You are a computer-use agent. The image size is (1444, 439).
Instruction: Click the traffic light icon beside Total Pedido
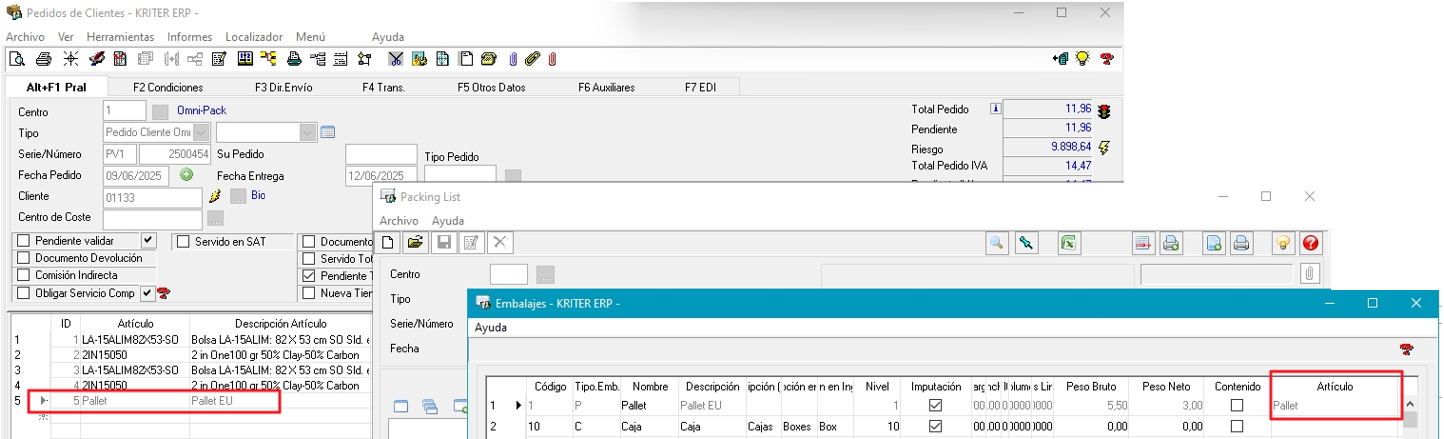(x=1104, y=110)
